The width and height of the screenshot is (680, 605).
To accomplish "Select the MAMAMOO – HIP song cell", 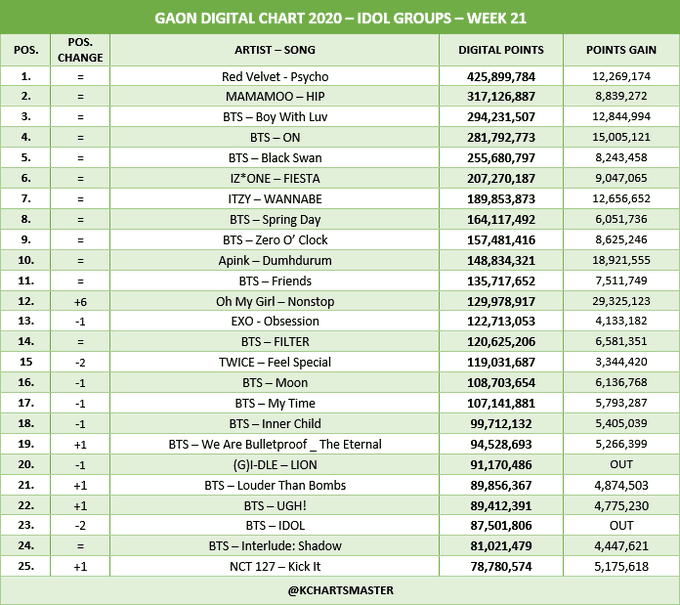I will click(x=275, y=97).
